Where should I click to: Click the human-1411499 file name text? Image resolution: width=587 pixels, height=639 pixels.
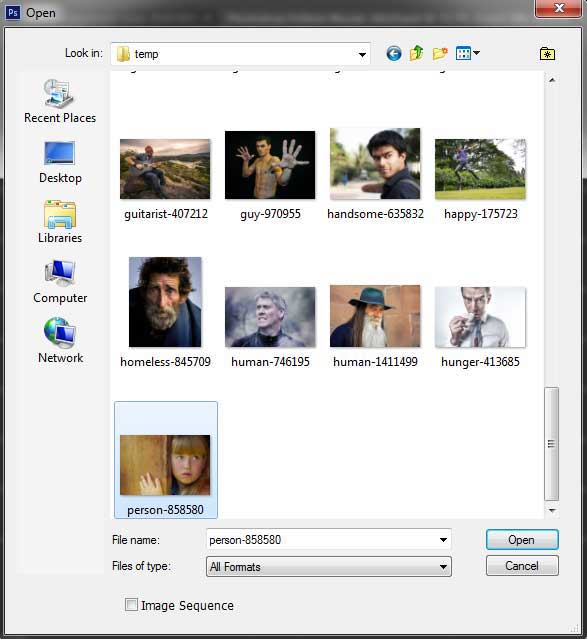(375, 362)
